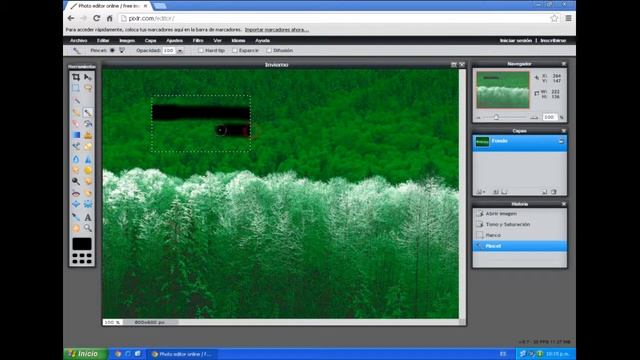
Task: Open the Idioma menu
Action: coord(238,40)
